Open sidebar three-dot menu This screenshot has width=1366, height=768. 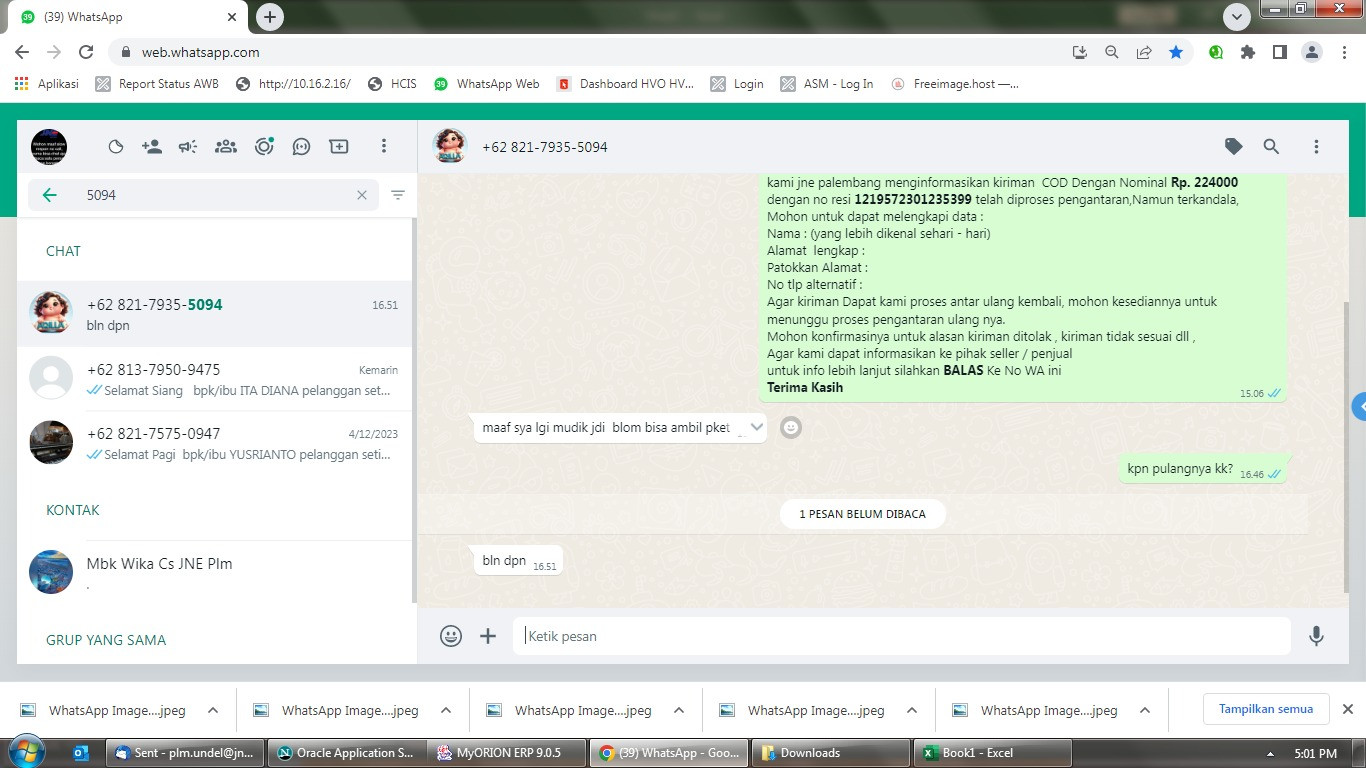[383, 147]
